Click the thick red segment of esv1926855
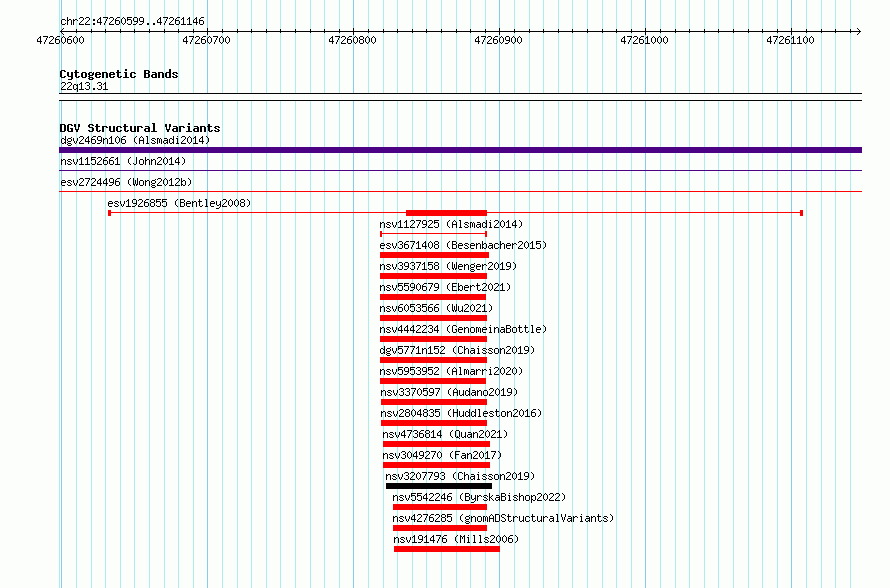The height and width of the screenshot is (588, 890). click(x=446, y=213)
